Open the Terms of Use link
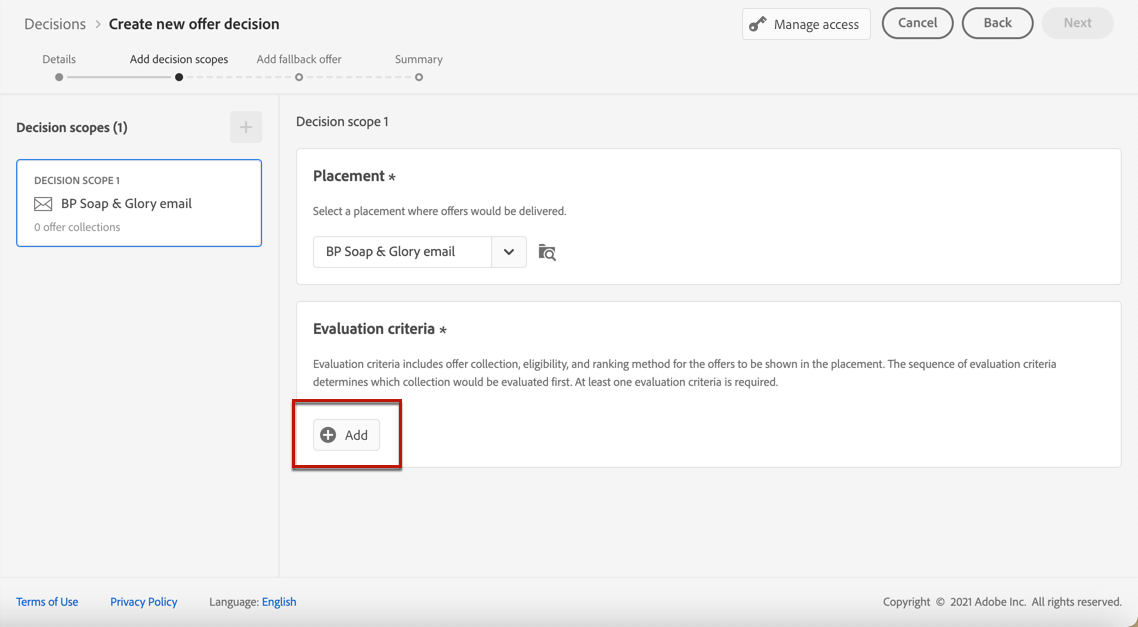 (47, 602)
